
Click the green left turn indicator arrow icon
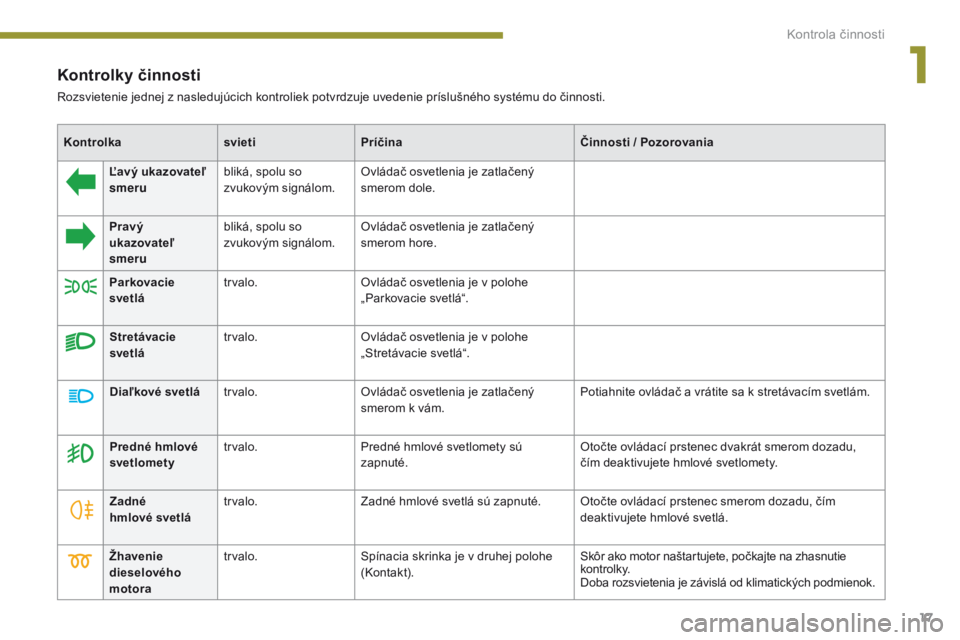[x=81, y=182]
